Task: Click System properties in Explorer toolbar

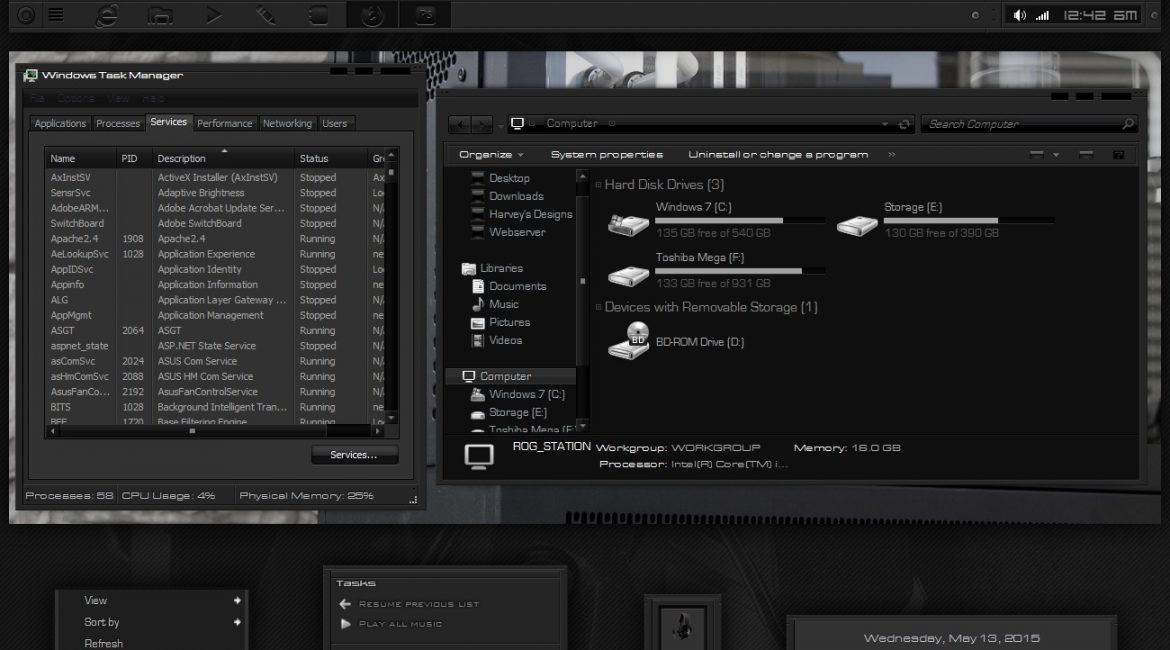Action: (x=607, y=154)
